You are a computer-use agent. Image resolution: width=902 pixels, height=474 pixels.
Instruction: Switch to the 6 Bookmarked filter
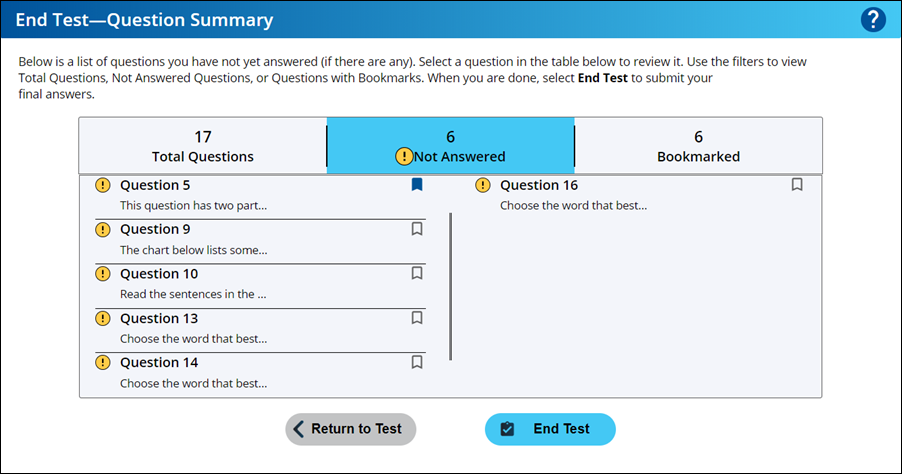click(x=698, y=146)
